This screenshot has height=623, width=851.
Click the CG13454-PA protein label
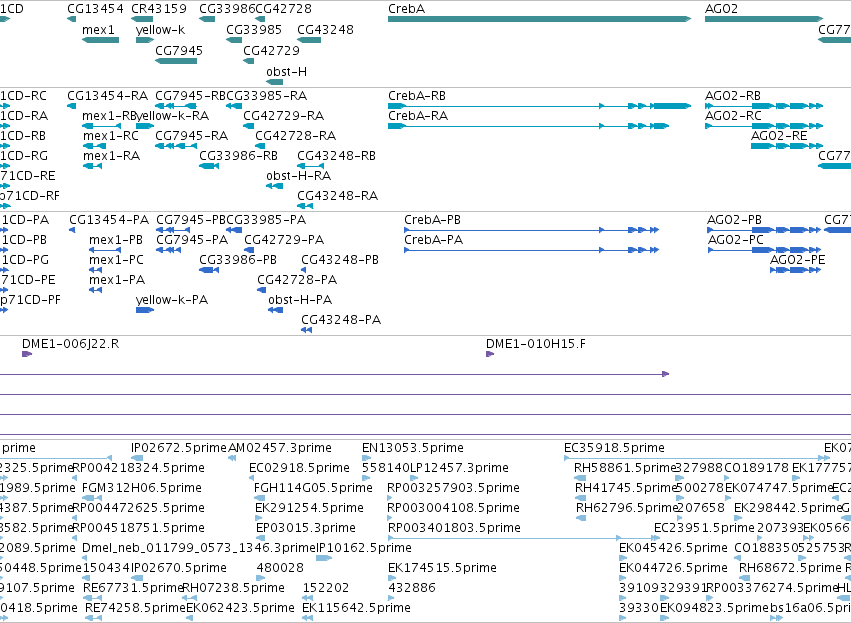(x=109, y=220)
